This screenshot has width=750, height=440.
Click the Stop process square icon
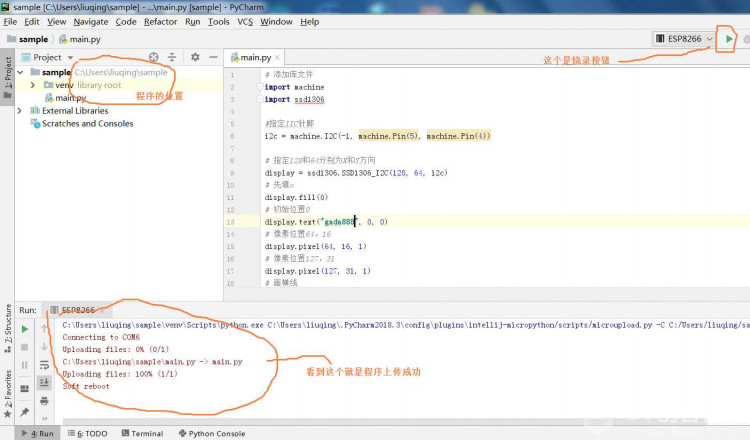[25, 347]
